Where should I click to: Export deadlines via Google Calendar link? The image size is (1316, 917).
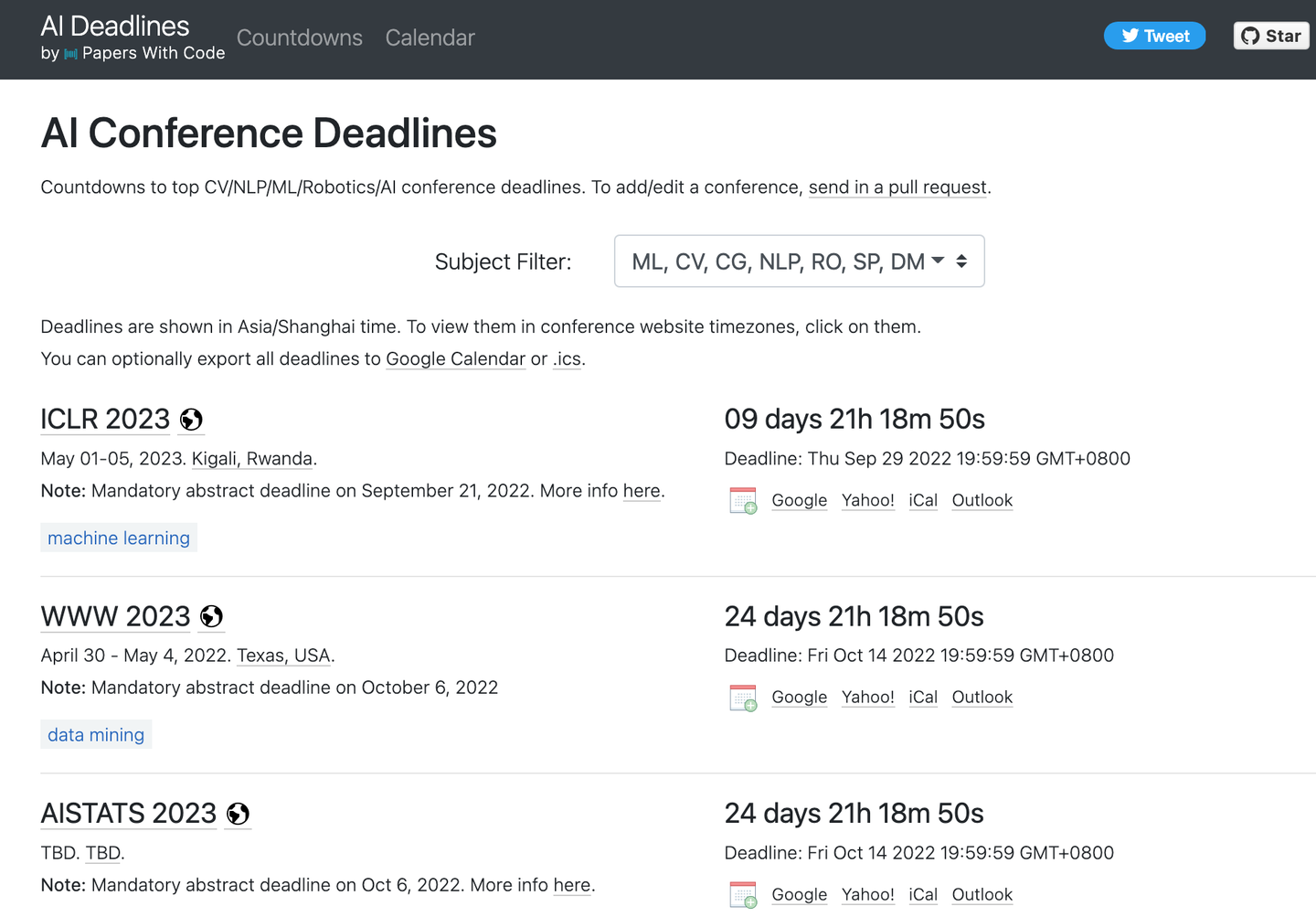coord(455,359)
